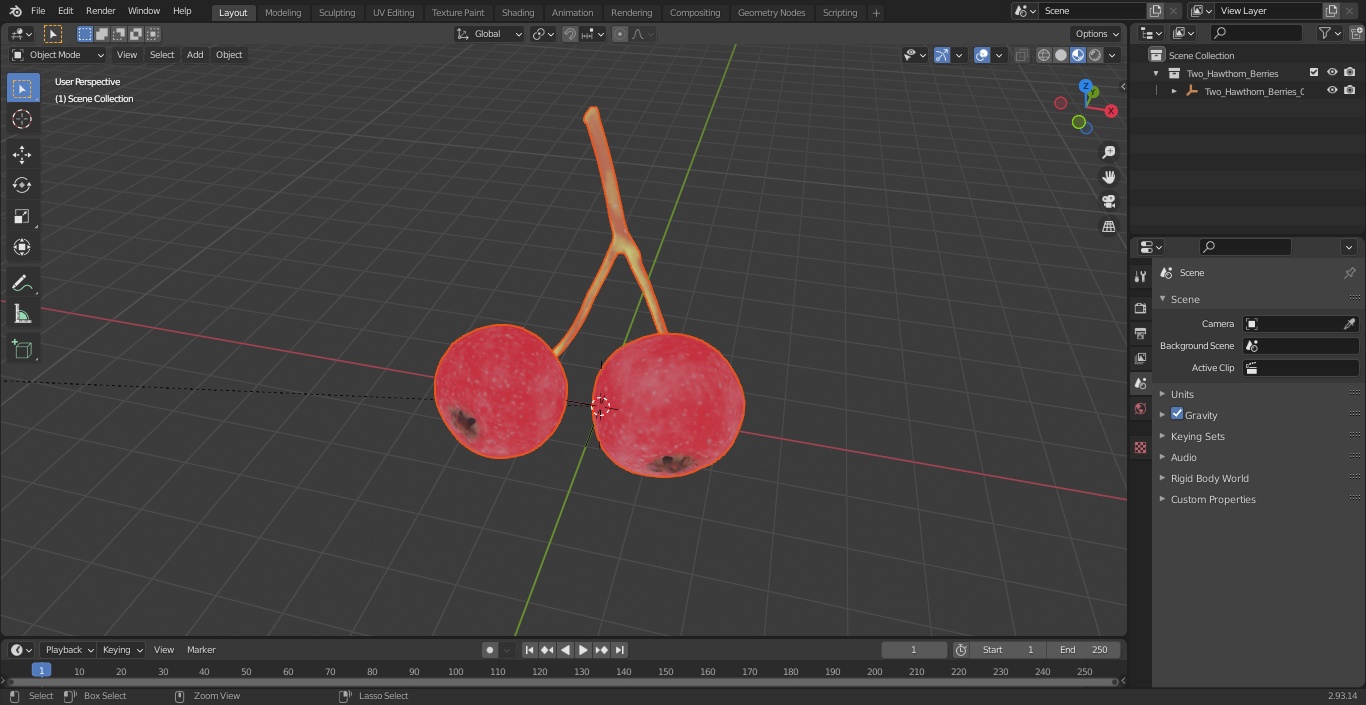Viewport: 1366px width, 705px height.
Task: Click the current frame number field
Action: coord(913,650)
